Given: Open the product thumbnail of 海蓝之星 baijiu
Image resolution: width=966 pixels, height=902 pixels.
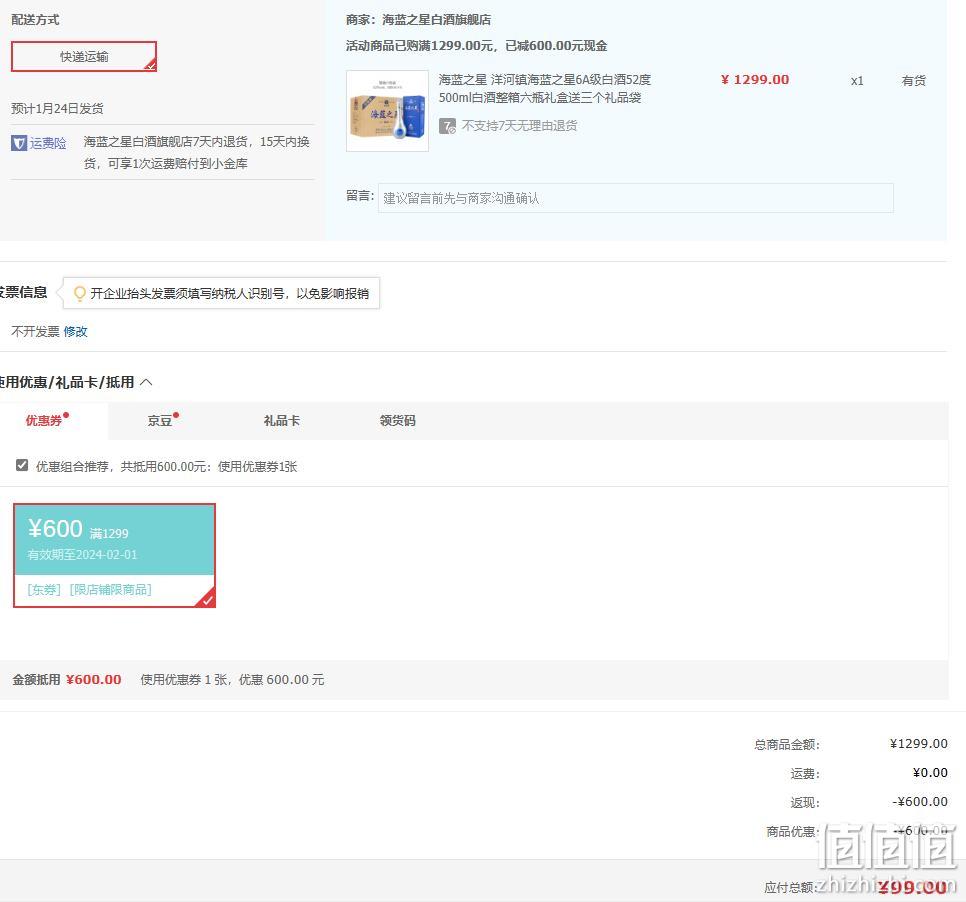Looking at the screenshot, I should 388,111.
